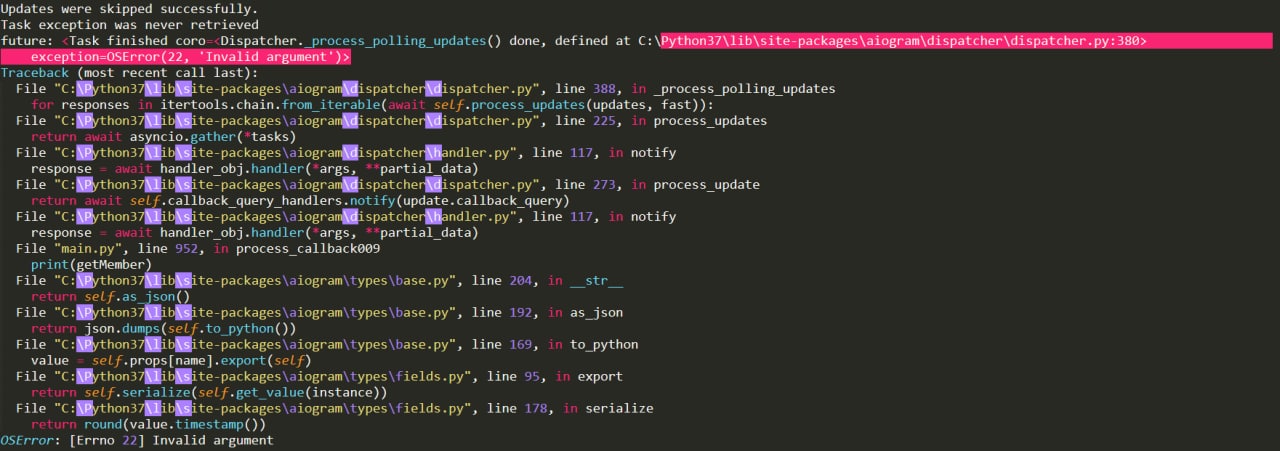Click the highlighted 'exception=OSError(22, 'Invalid argument')>' text
Viewport: 1280px width, 451px height.
190,56
